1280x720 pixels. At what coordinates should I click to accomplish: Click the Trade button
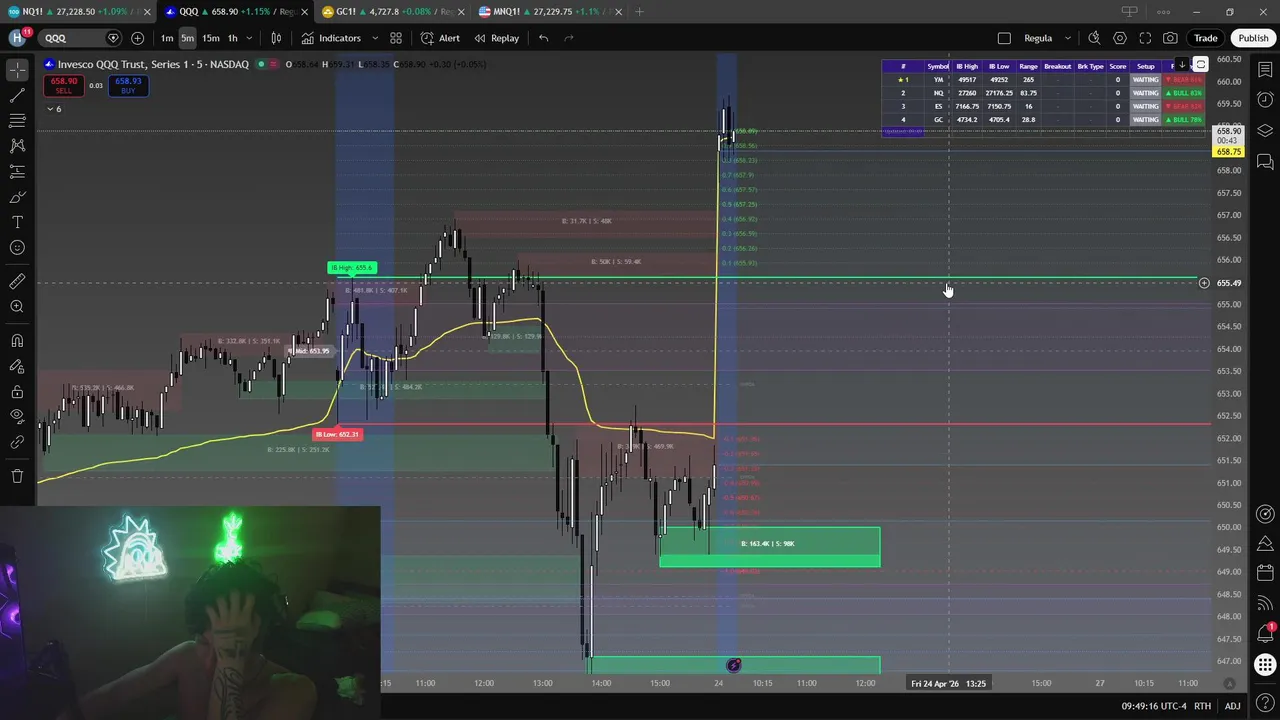(x=1205, y=38)
